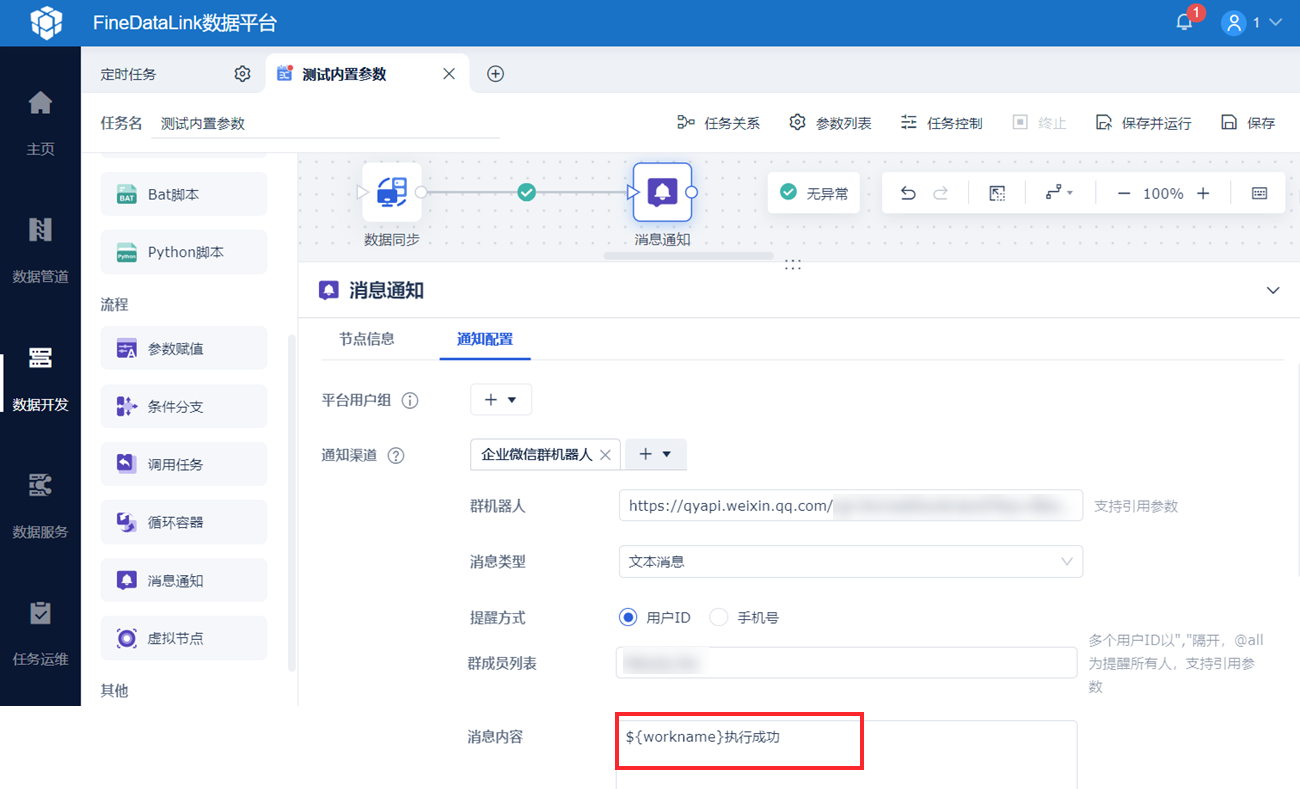This screenshot has width=1300, height=789.
Task: Open the 平台用户组 add dropdown
Action: coord(501,400)
